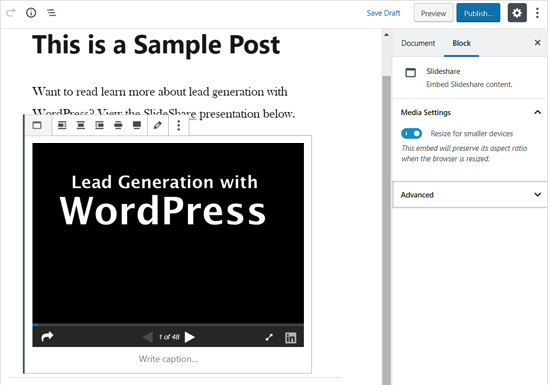Advance to next slide arrow
The image size is (548, 385).
pyautogui.click(x=190, y=337)
